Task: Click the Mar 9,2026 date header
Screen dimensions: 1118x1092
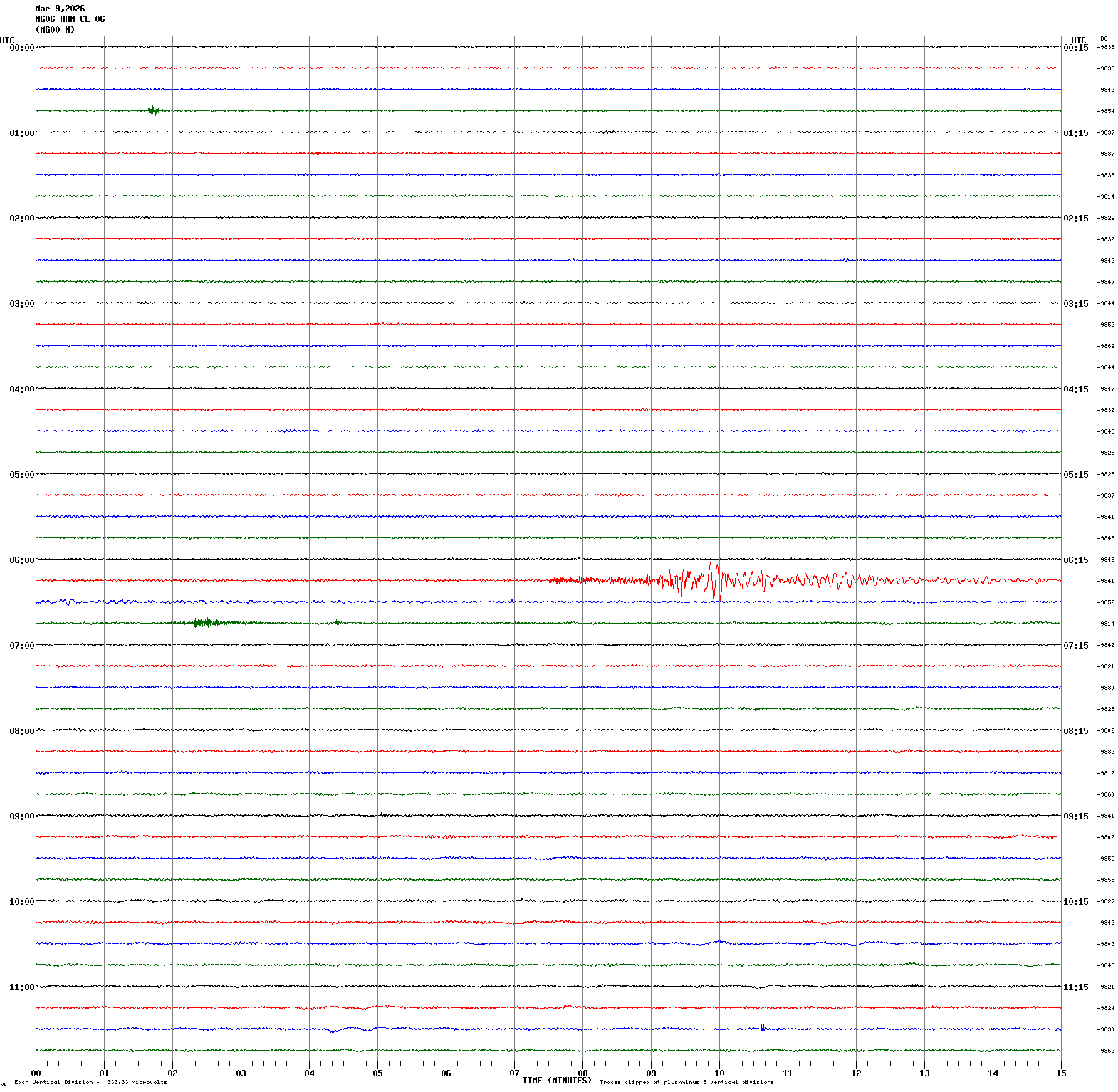Action: point(60,9)
